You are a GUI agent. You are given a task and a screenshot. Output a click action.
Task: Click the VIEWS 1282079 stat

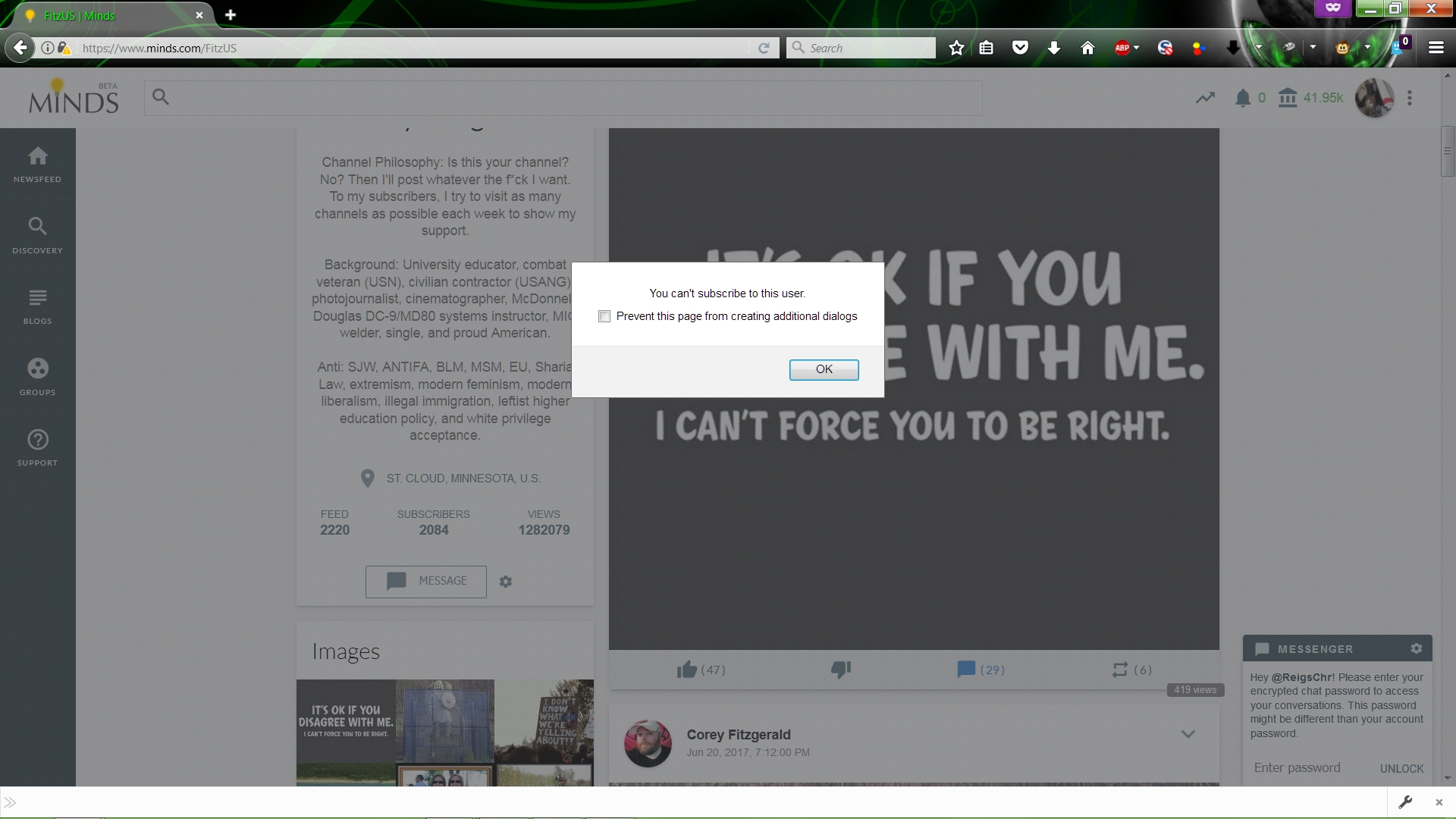(544, 522)
